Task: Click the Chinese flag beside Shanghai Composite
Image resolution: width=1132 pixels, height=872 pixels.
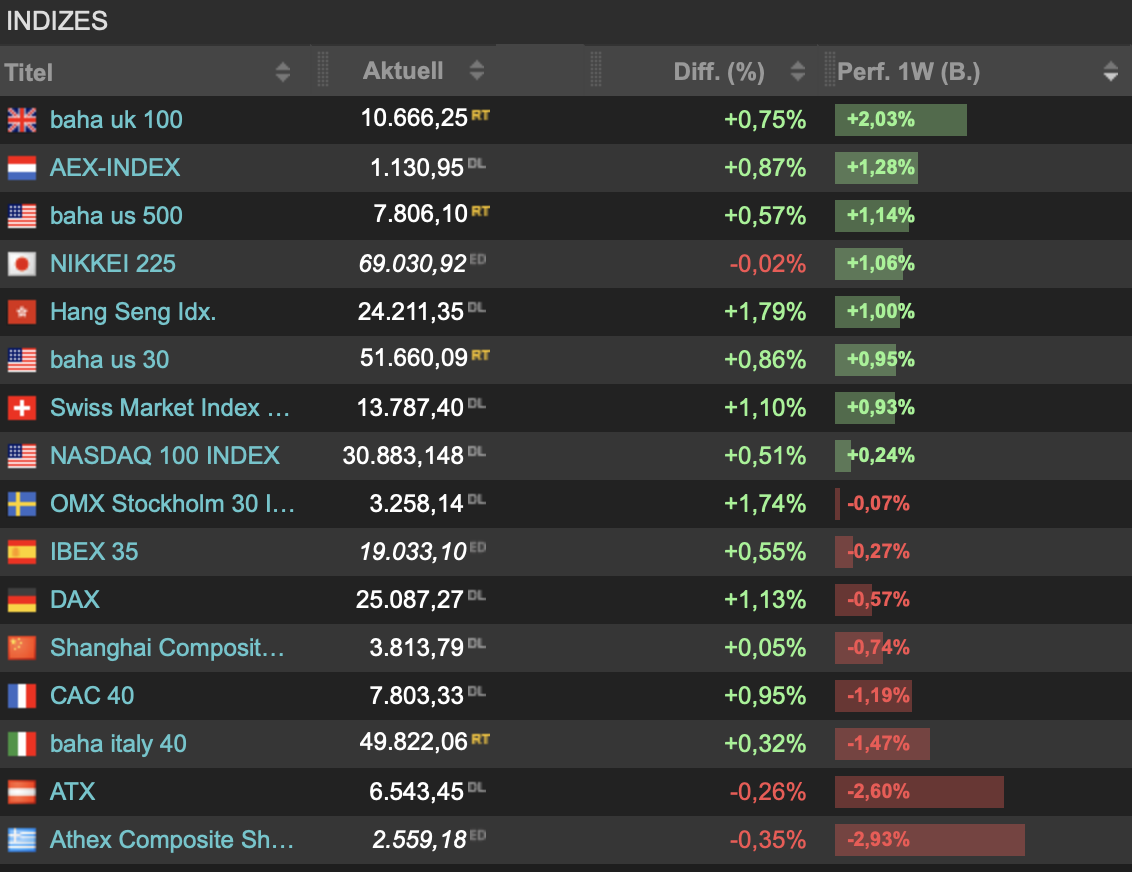Action: [x=22, y=648]
